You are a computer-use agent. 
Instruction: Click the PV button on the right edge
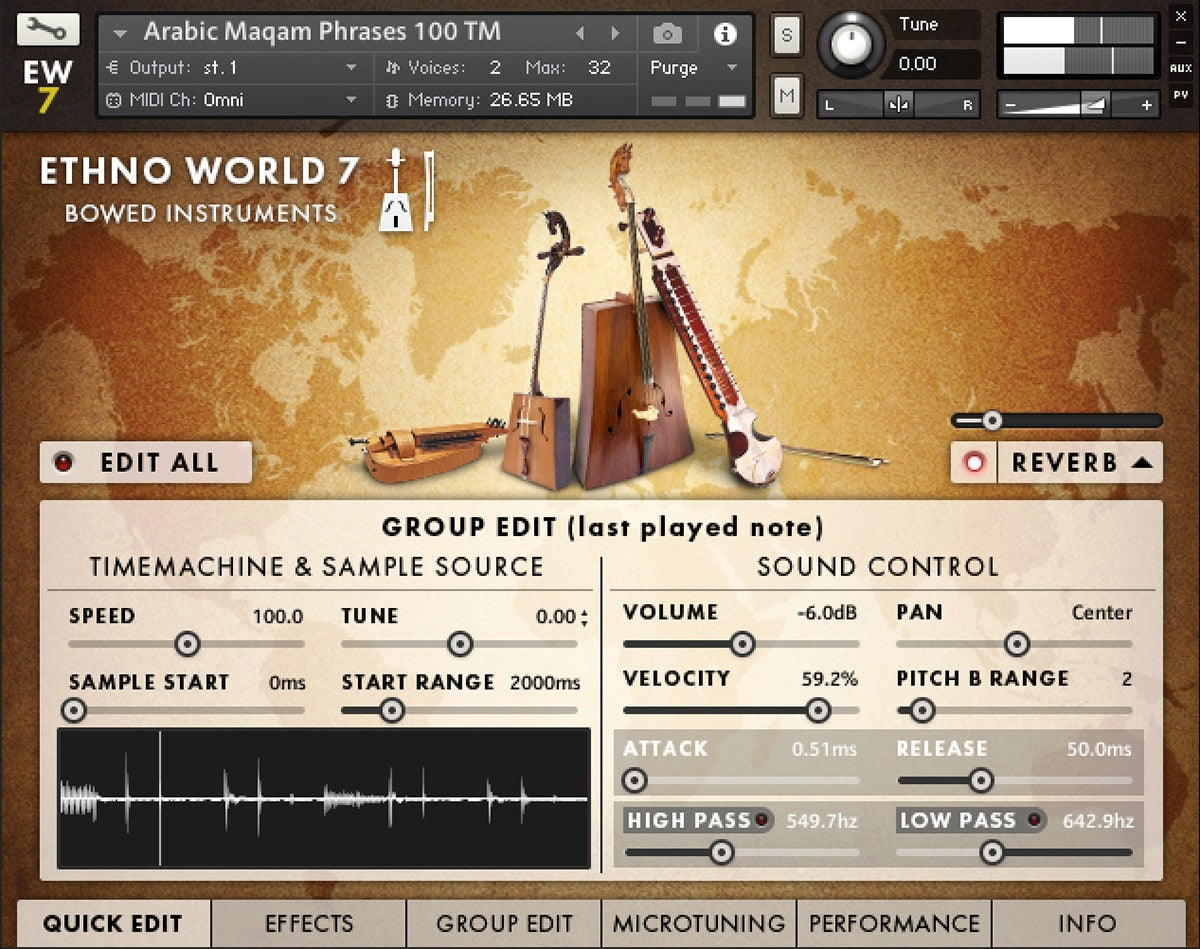[x=1180, y=97]
